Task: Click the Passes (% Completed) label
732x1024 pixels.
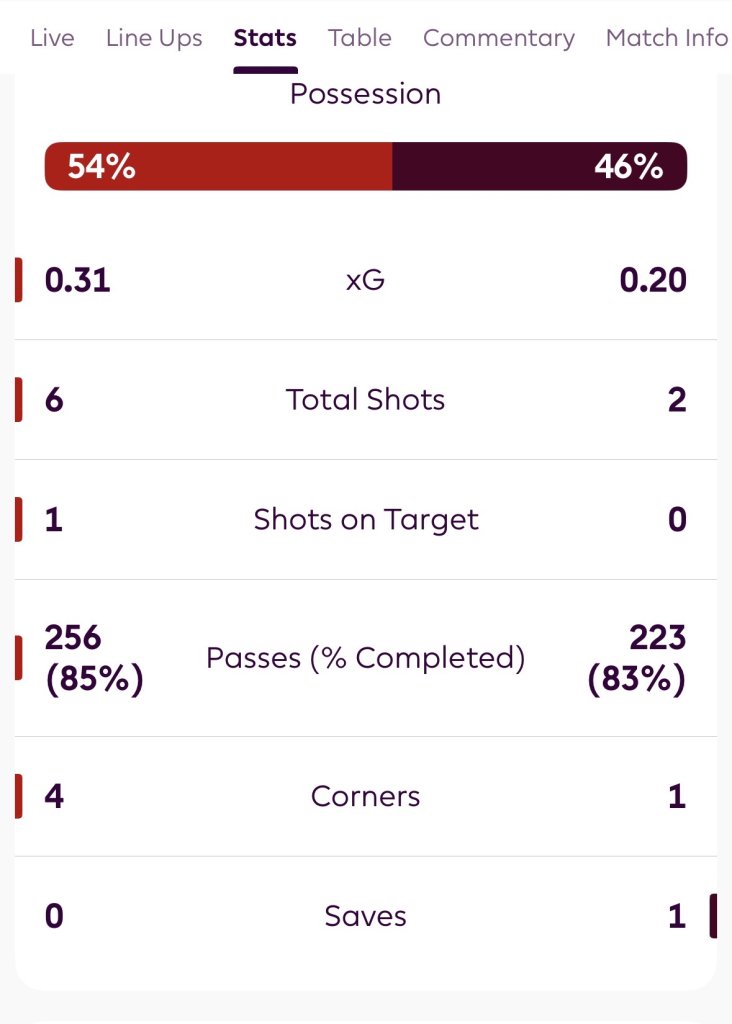Action: point(365,658)
